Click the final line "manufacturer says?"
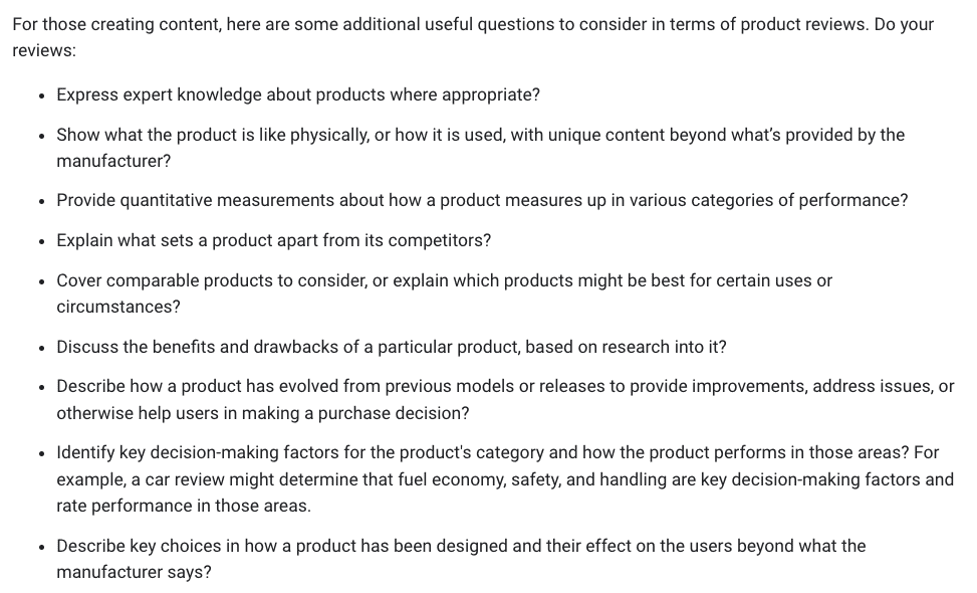The image size is (977, 593). [134, 572]
